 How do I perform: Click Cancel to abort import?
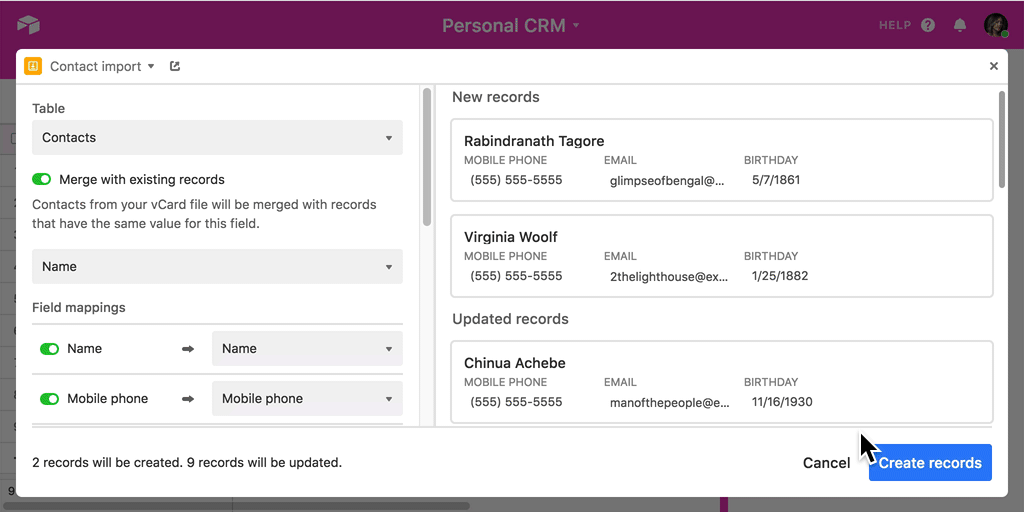(826, 463)
